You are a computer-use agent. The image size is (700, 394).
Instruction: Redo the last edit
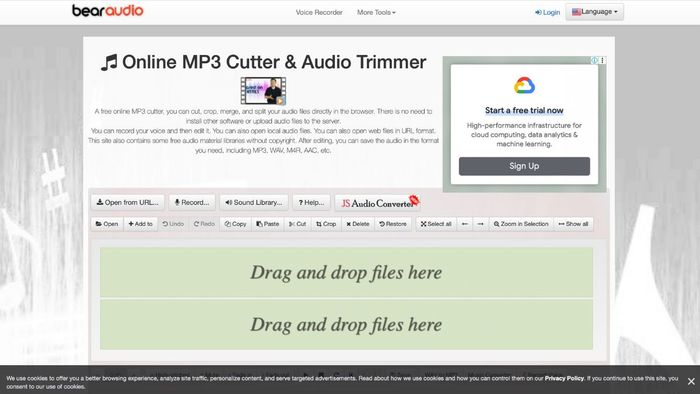(204, 224)
